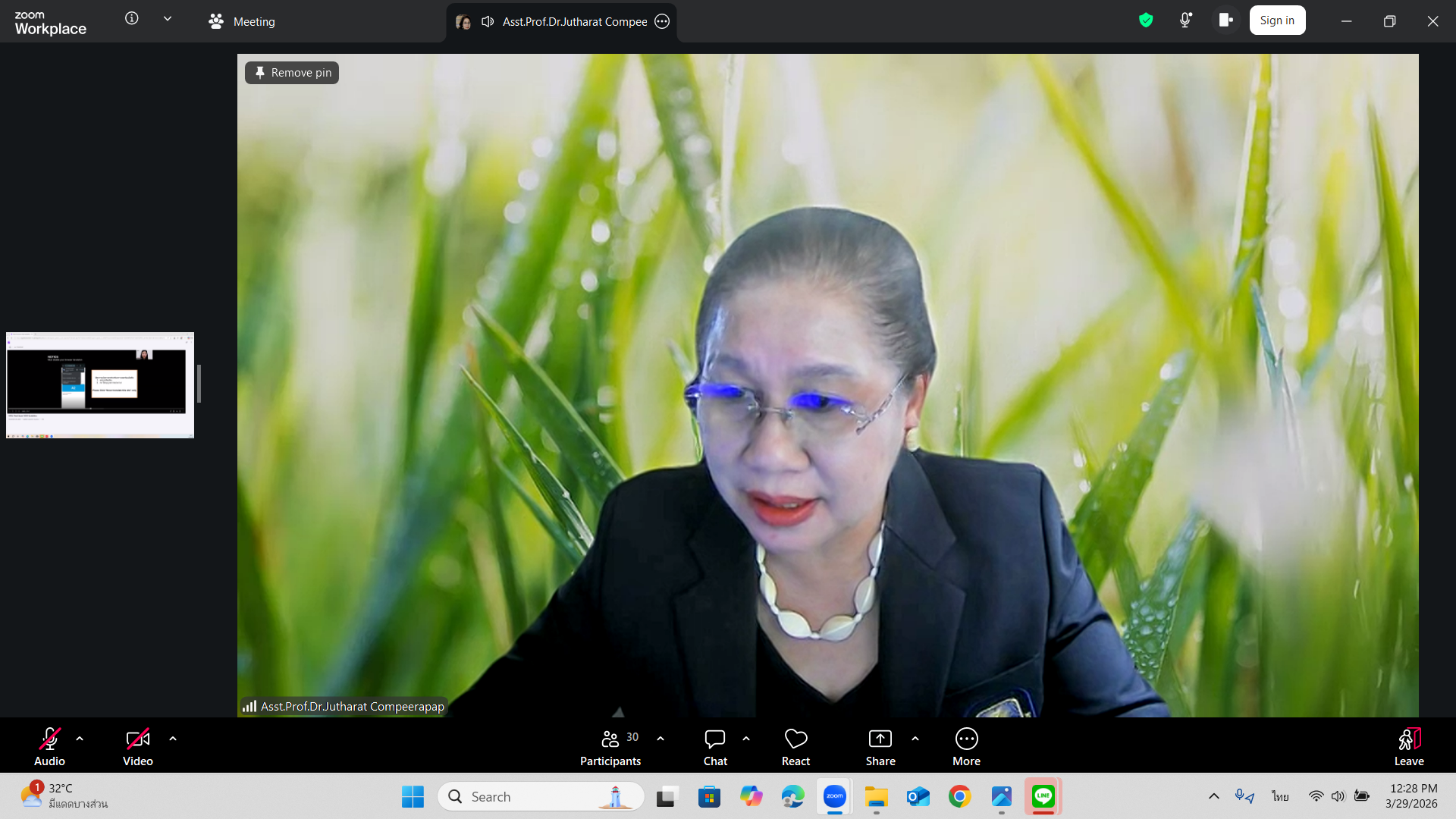Screen dimensions: 1456x819
Task: Start camera with Video button
Action: (x=137, y=739)
